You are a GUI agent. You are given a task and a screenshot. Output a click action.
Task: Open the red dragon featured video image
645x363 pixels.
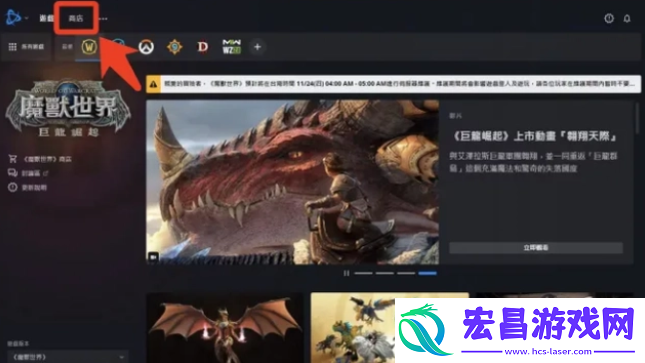coord(292,182)
